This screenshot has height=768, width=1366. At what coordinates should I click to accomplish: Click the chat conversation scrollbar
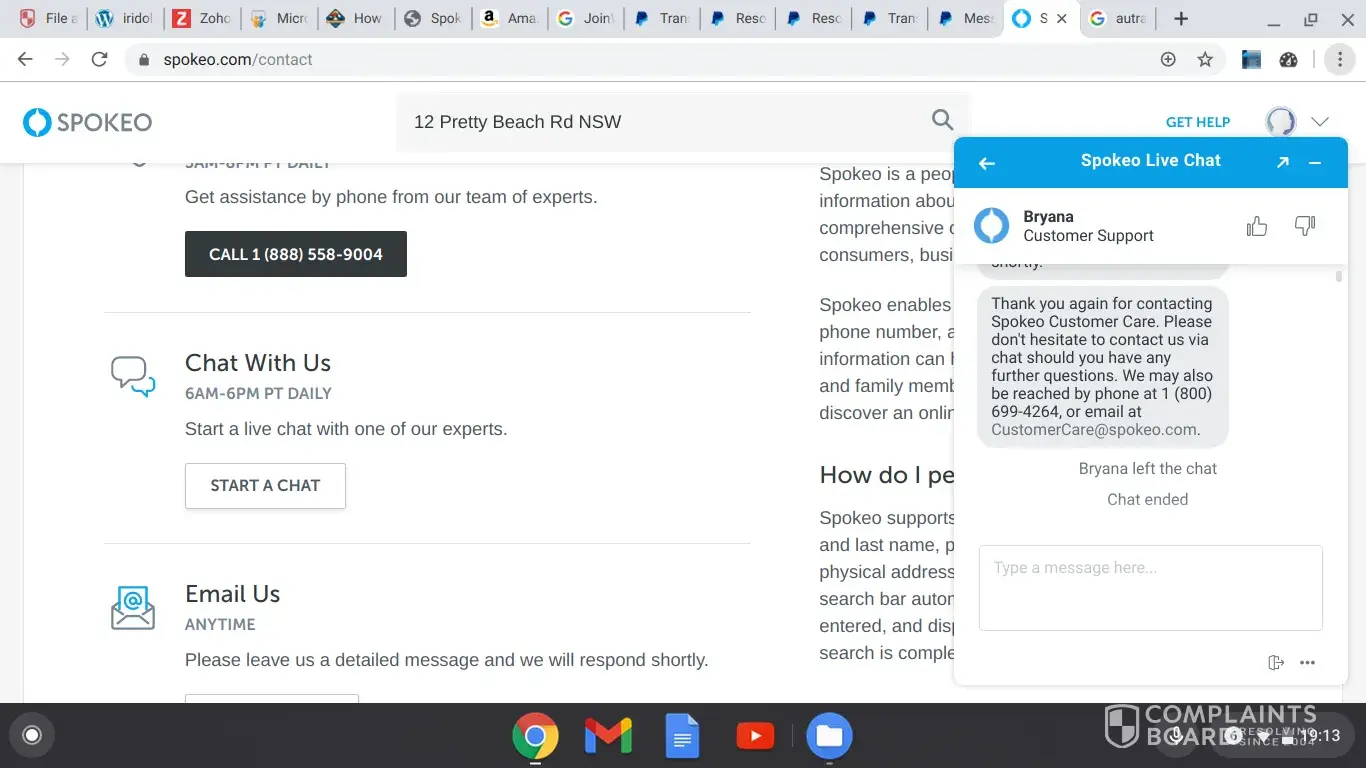pyautogui.click(x=1339, y=276)
